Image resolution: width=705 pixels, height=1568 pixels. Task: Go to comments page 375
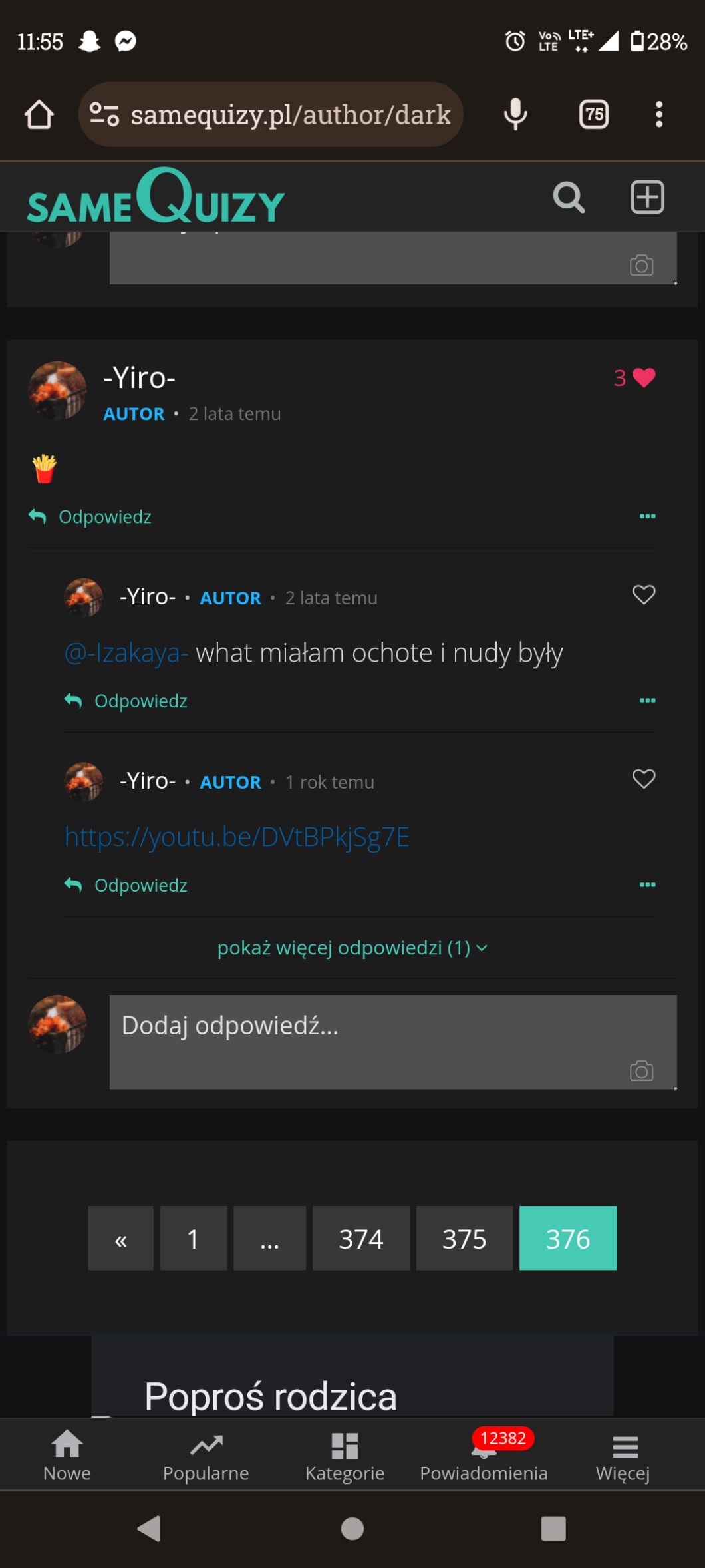point(464,1238)
